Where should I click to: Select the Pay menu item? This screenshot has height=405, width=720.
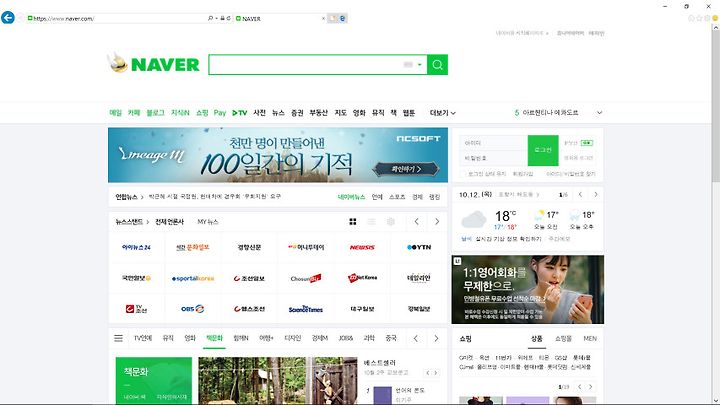pyautogui.click(x=220, y=112)
